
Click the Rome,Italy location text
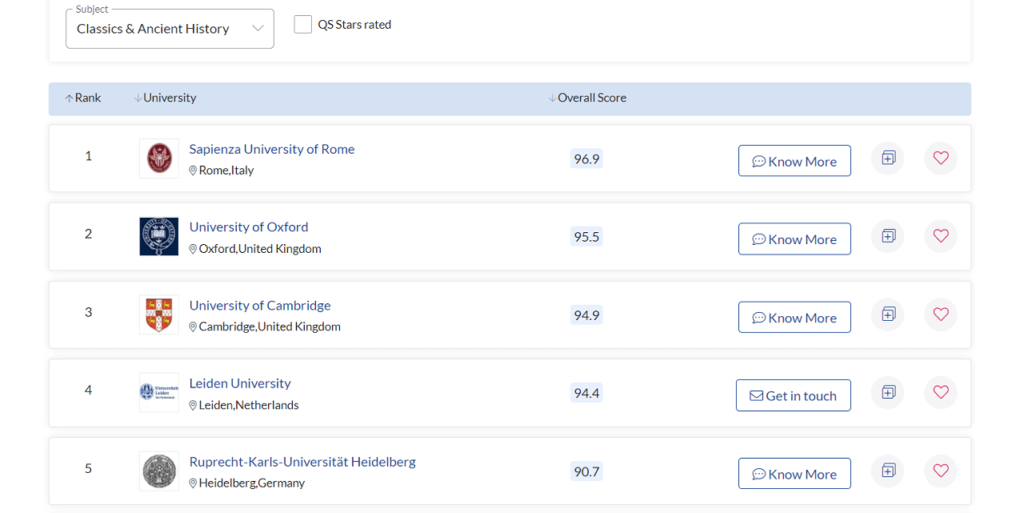click(x=226, y=170)
